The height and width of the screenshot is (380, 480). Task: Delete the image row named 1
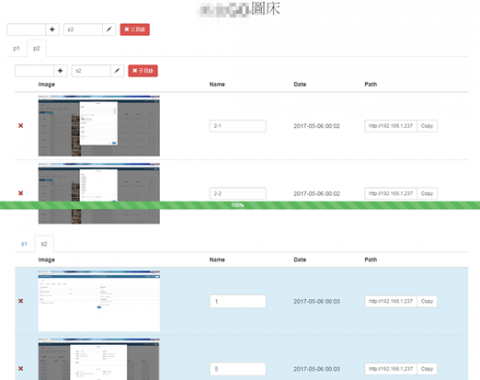pyautogui.click(x=21, y=301)
